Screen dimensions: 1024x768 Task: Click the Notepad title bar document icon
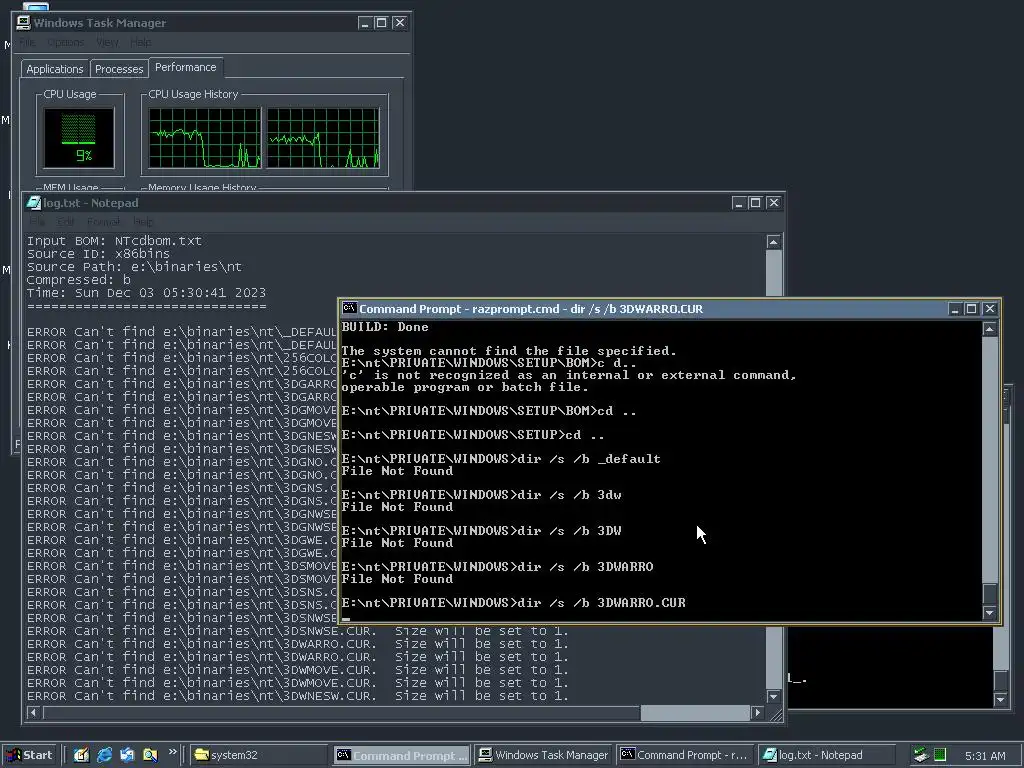(33, 202)
